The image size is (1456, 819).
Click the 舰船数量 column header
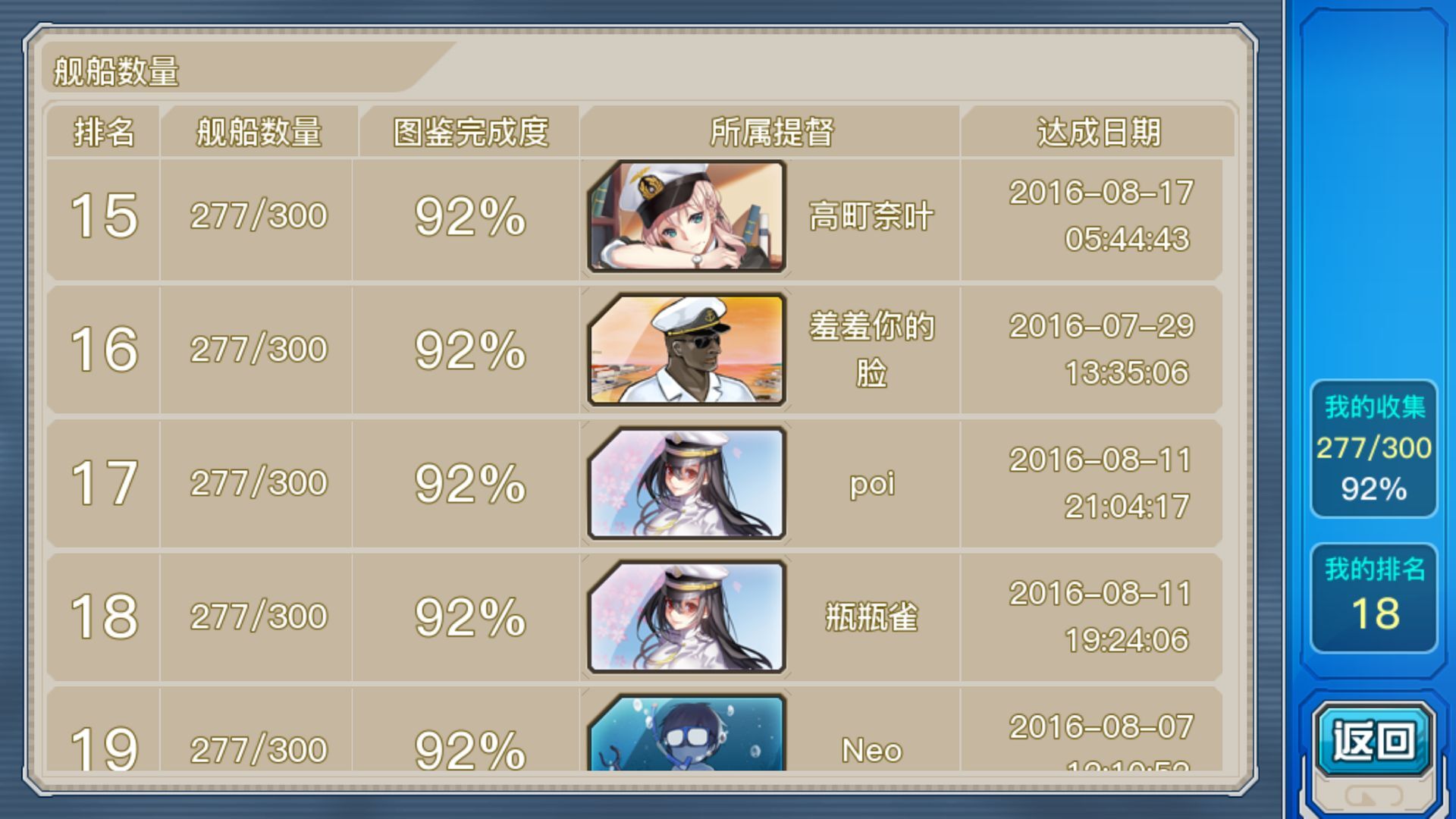(x=259, y=132)
